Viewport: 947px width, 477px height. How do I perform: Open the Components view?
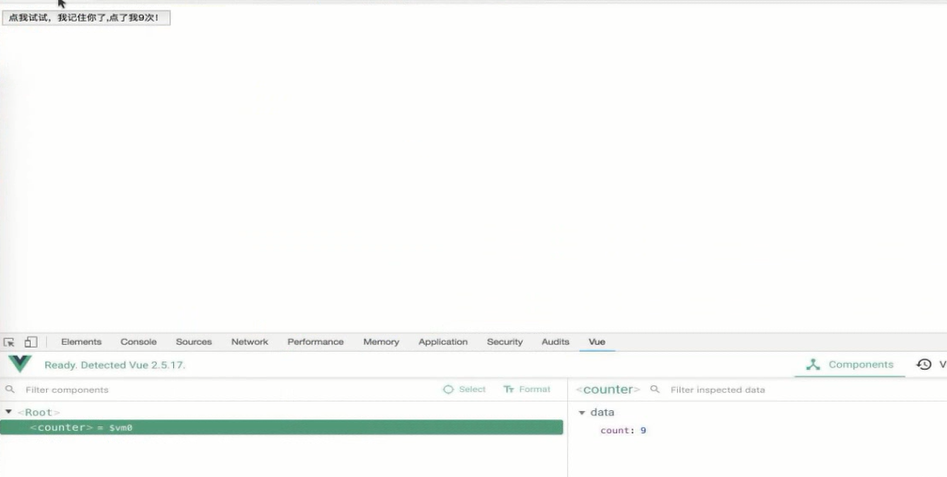[850, 365]
